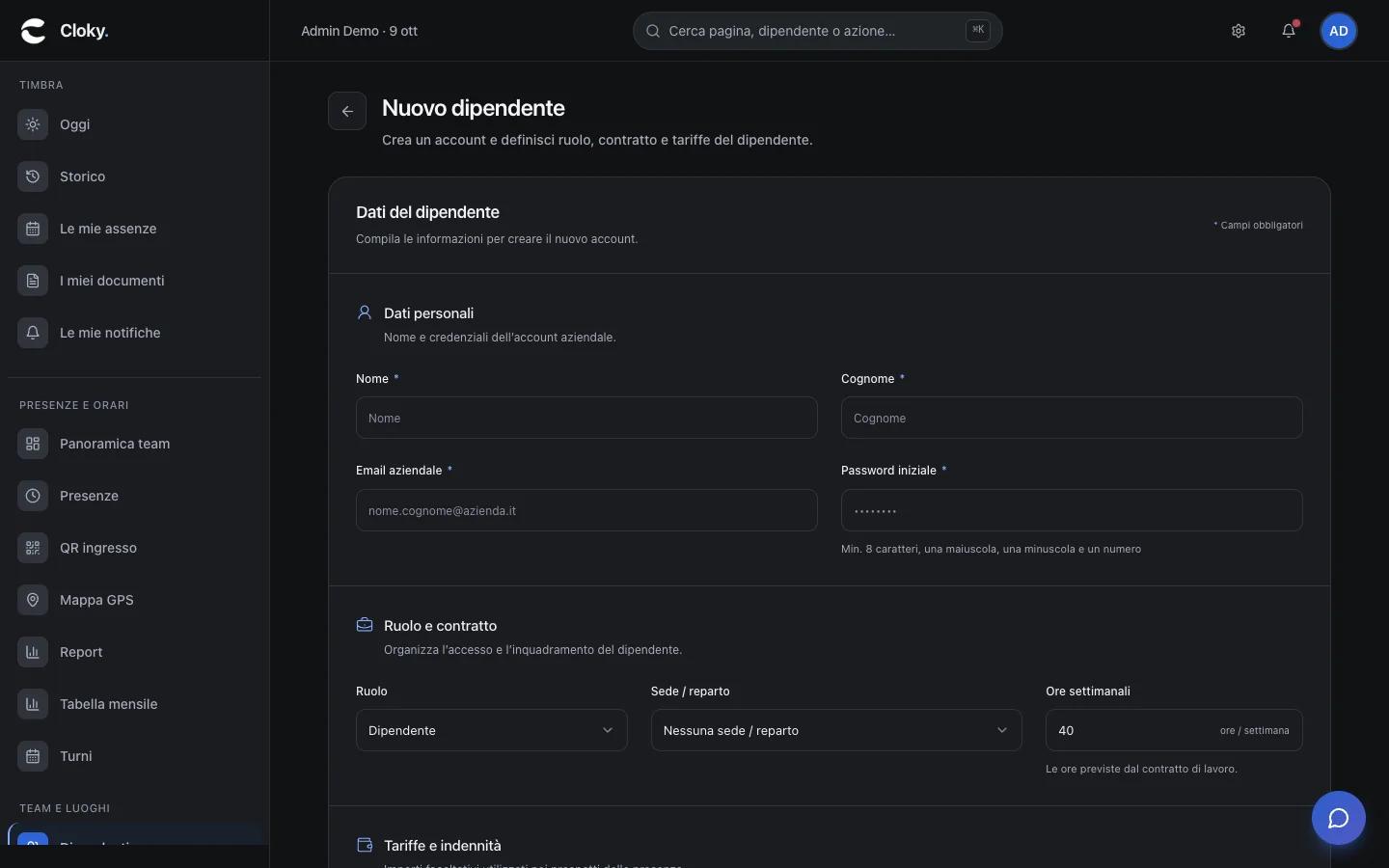Open the Sede / reparto dropdown

(836, 730)
